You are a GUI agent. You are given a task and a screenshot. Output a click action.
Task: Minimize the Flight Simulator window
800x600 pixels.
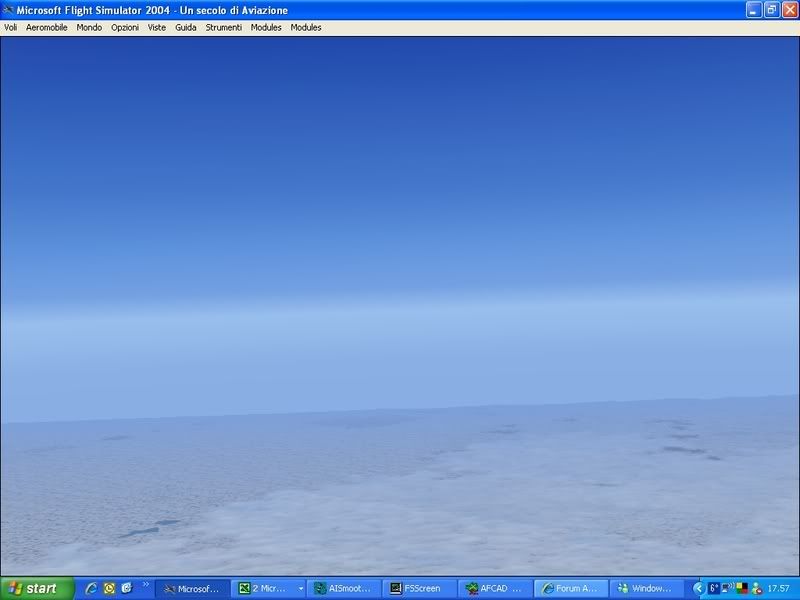click(x=754, y=10)
